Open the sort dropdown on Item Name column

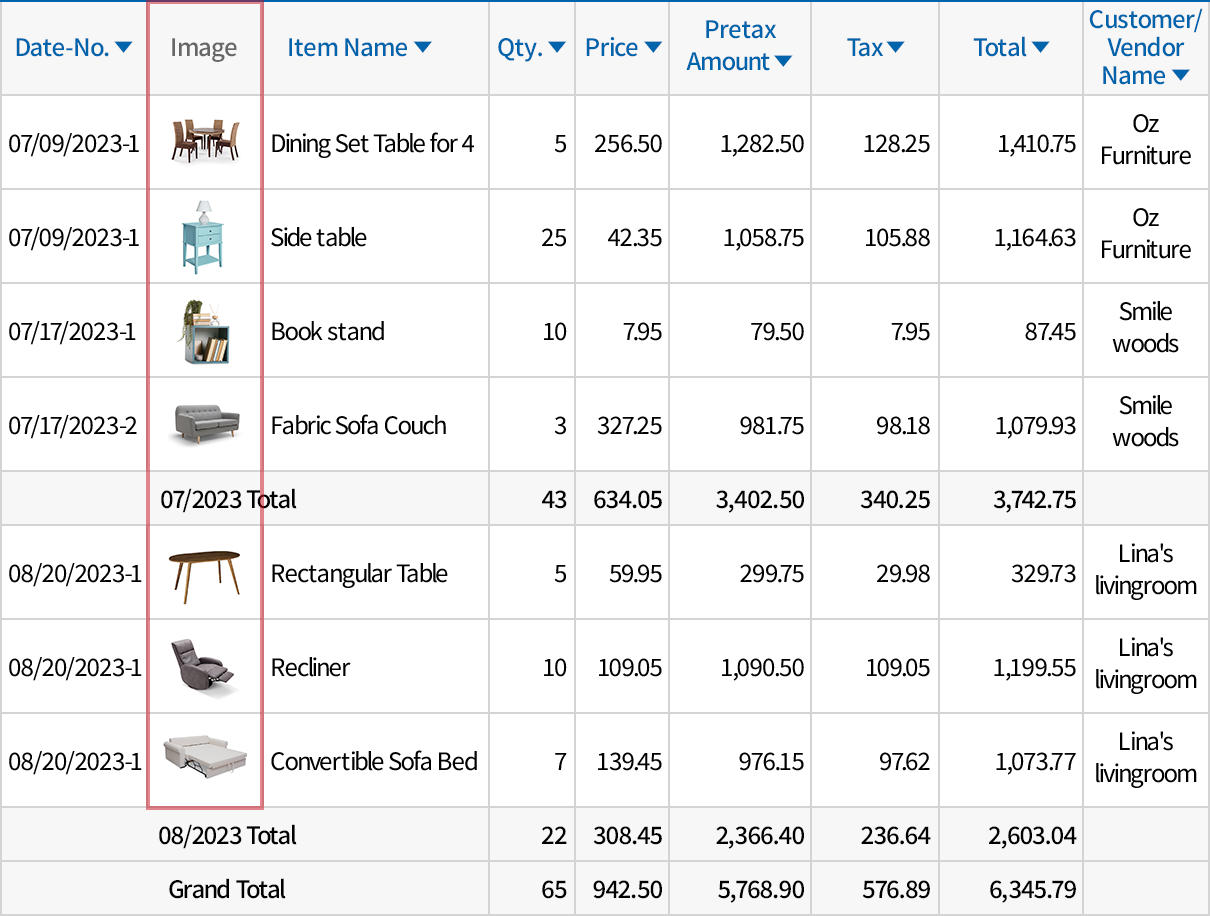tap(422, 47)
